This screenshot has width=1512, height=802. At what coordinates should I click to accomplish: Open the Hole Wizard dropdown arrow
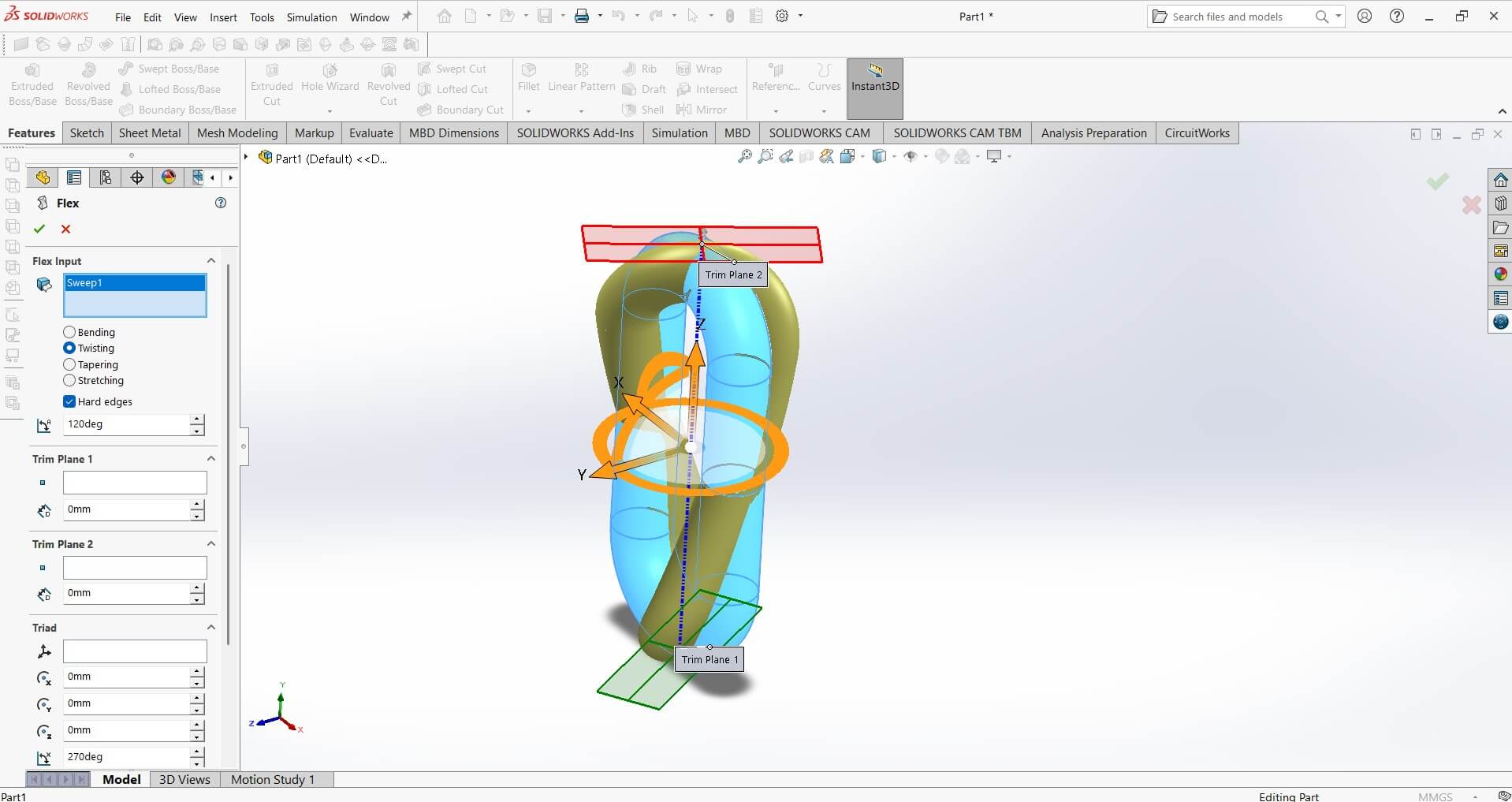pyautogui.click(x=330, y=111)
